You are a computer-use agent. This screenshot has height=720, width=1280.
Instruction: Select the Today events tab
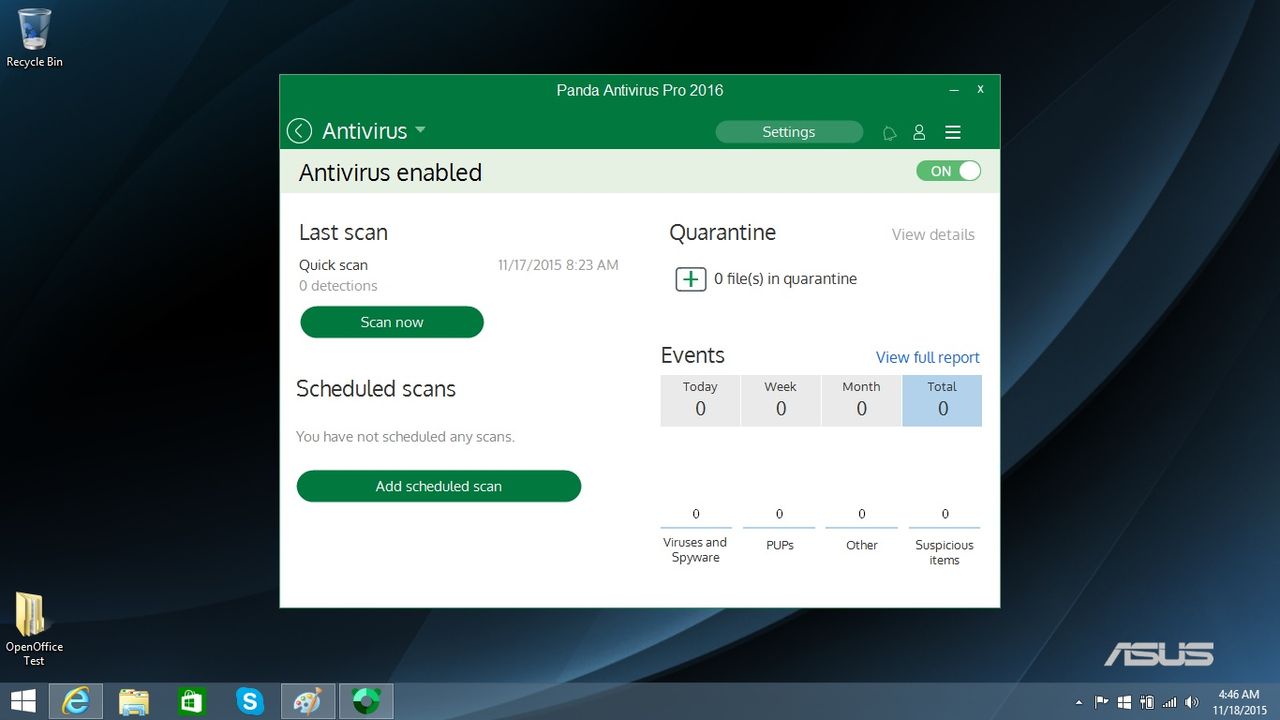700,400
